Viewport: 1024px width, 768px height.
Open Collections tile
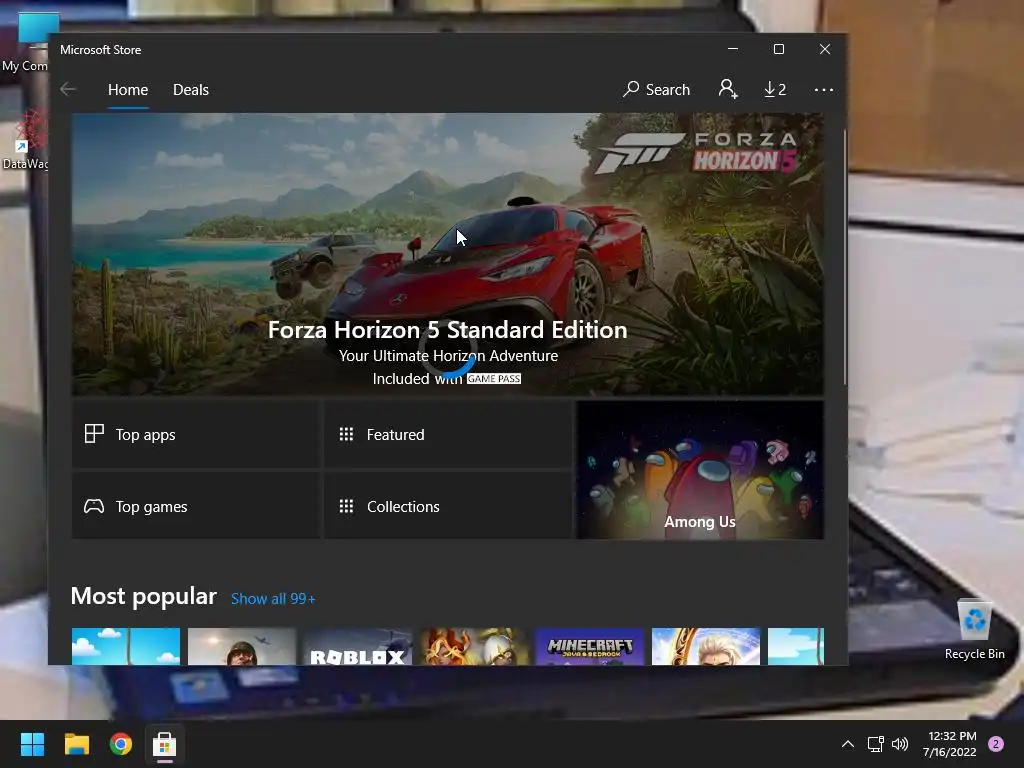click(448, 506)
